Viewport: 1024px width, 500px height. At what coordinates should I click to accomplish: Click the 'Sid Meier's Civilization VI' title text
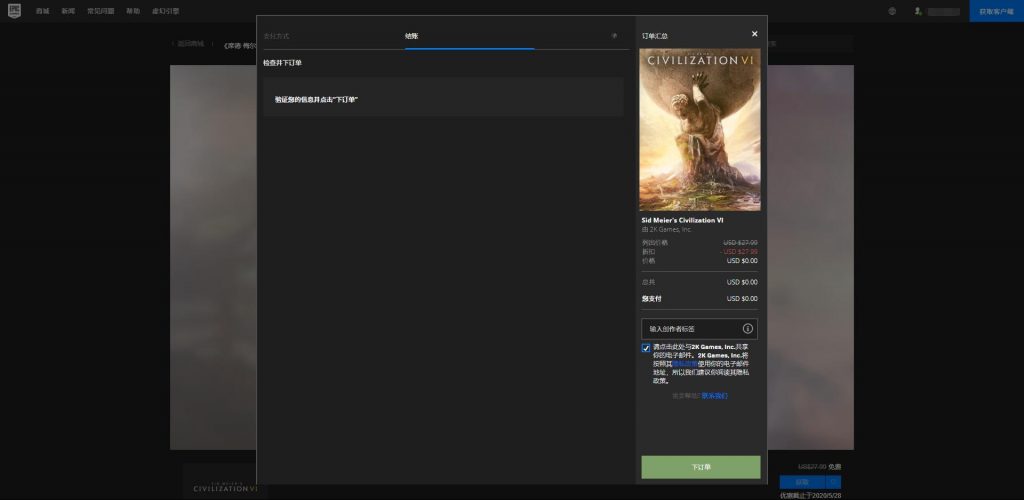coord(682,221)
